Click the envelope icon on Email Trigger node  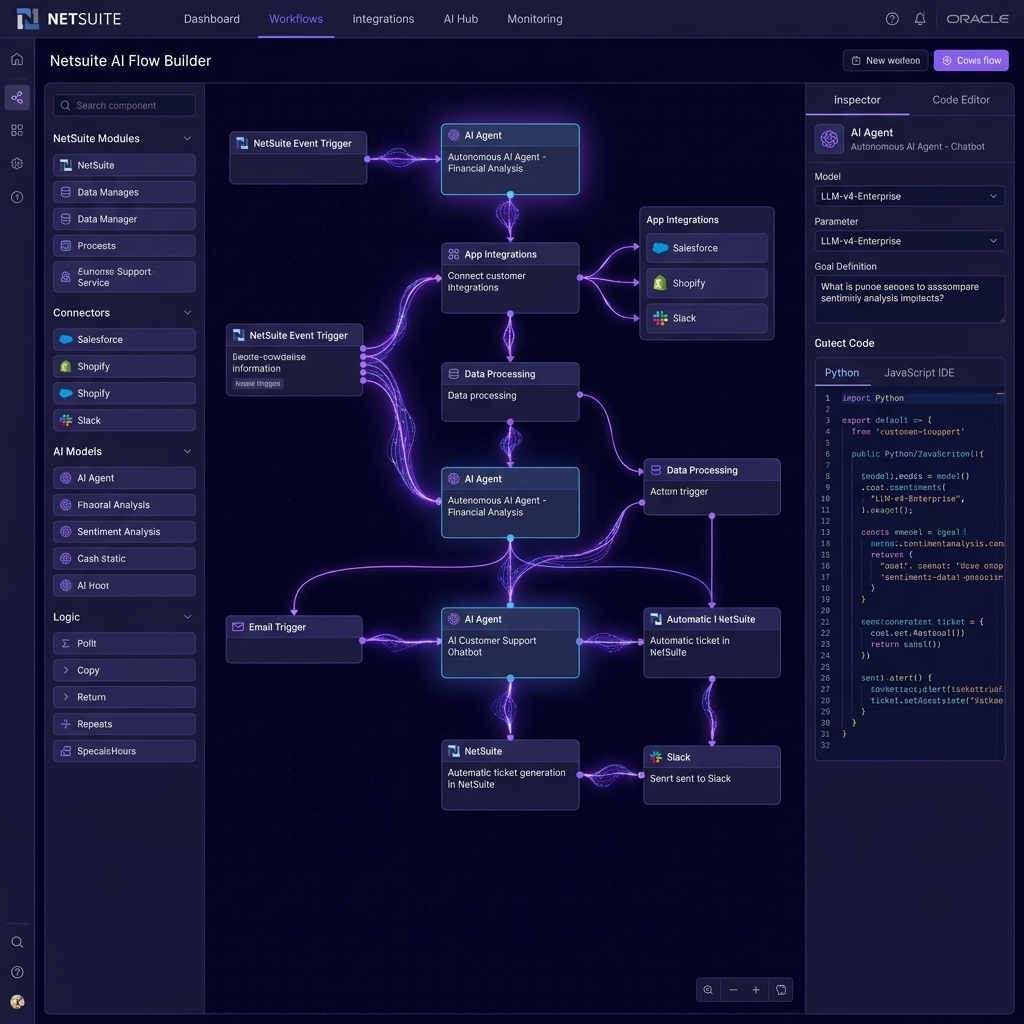point(238,627)
